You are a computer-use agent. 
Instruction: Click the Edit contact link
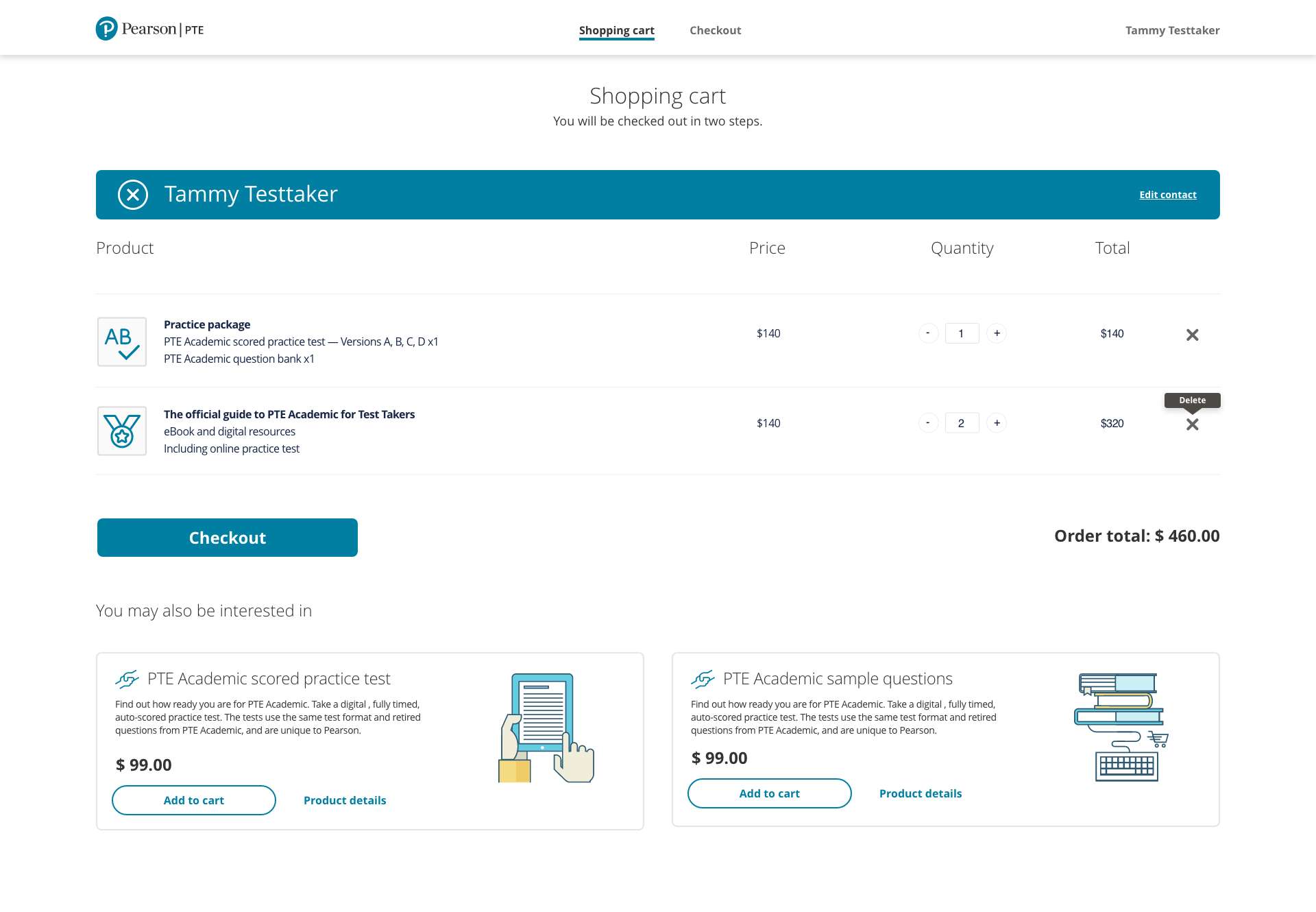click(1167, 195)
